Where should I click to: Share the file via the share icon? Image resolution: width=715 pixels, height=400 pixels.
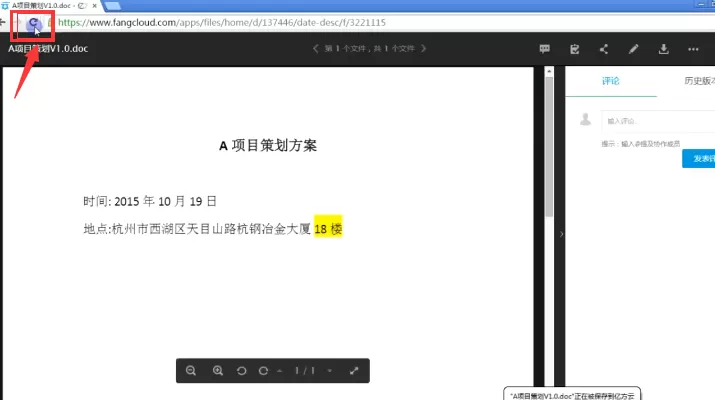(x=604, y=49)
